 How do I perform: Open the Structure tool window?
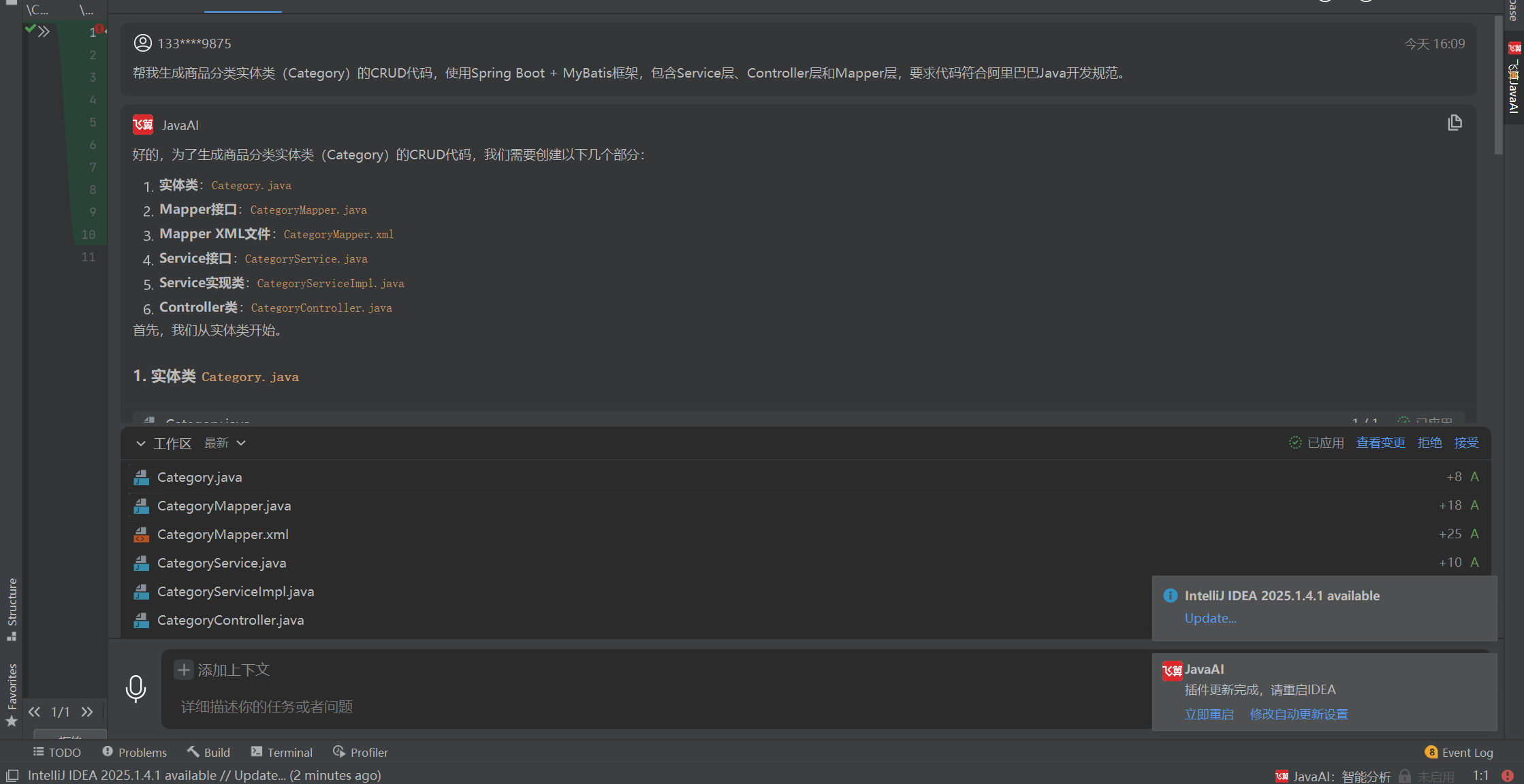click(12, 609)
